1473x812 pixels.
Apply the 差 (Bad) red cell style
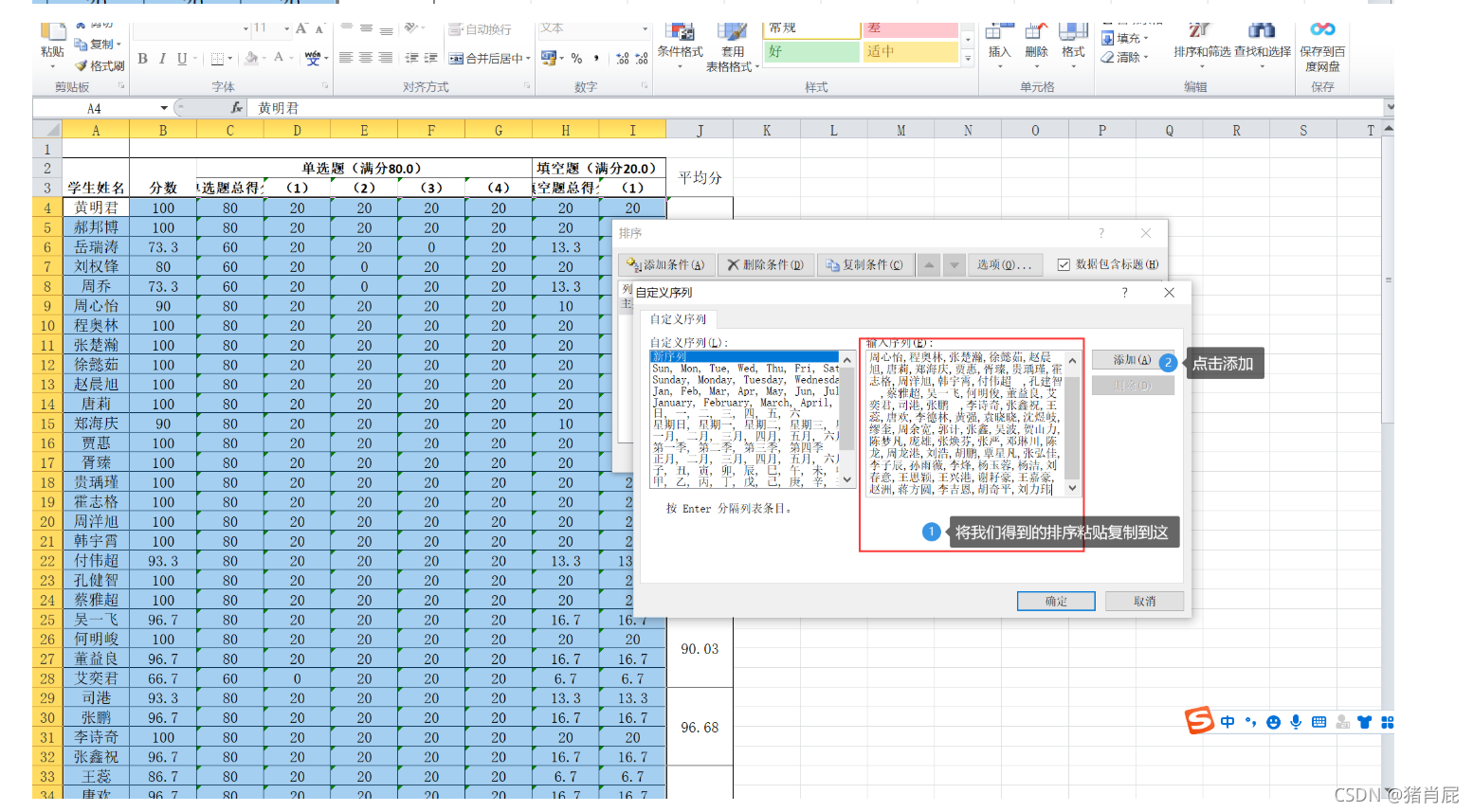pyautogui.click(x=911, y=29)
